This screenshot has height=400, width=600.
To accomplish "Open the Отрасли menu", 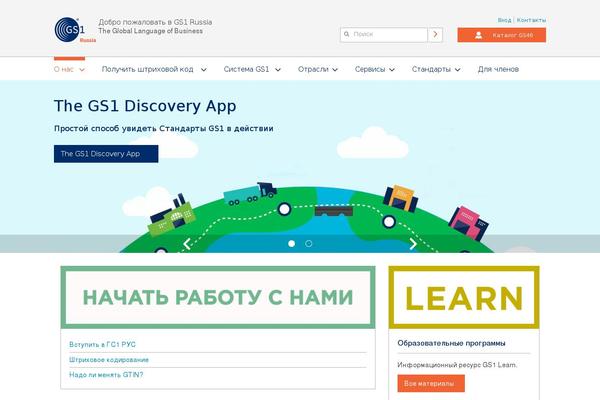I will (x=313, y=69).
